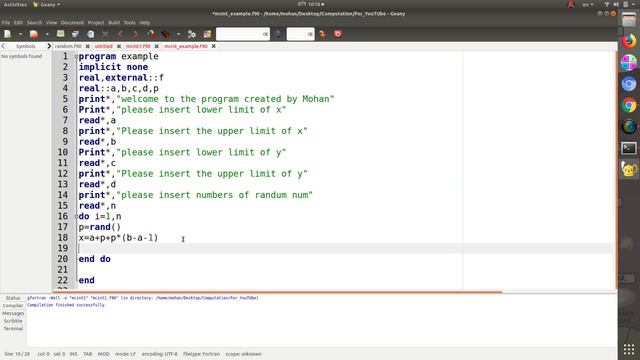Show applications grid in the dock
The image size is (640, 360).
coord(629,349)
